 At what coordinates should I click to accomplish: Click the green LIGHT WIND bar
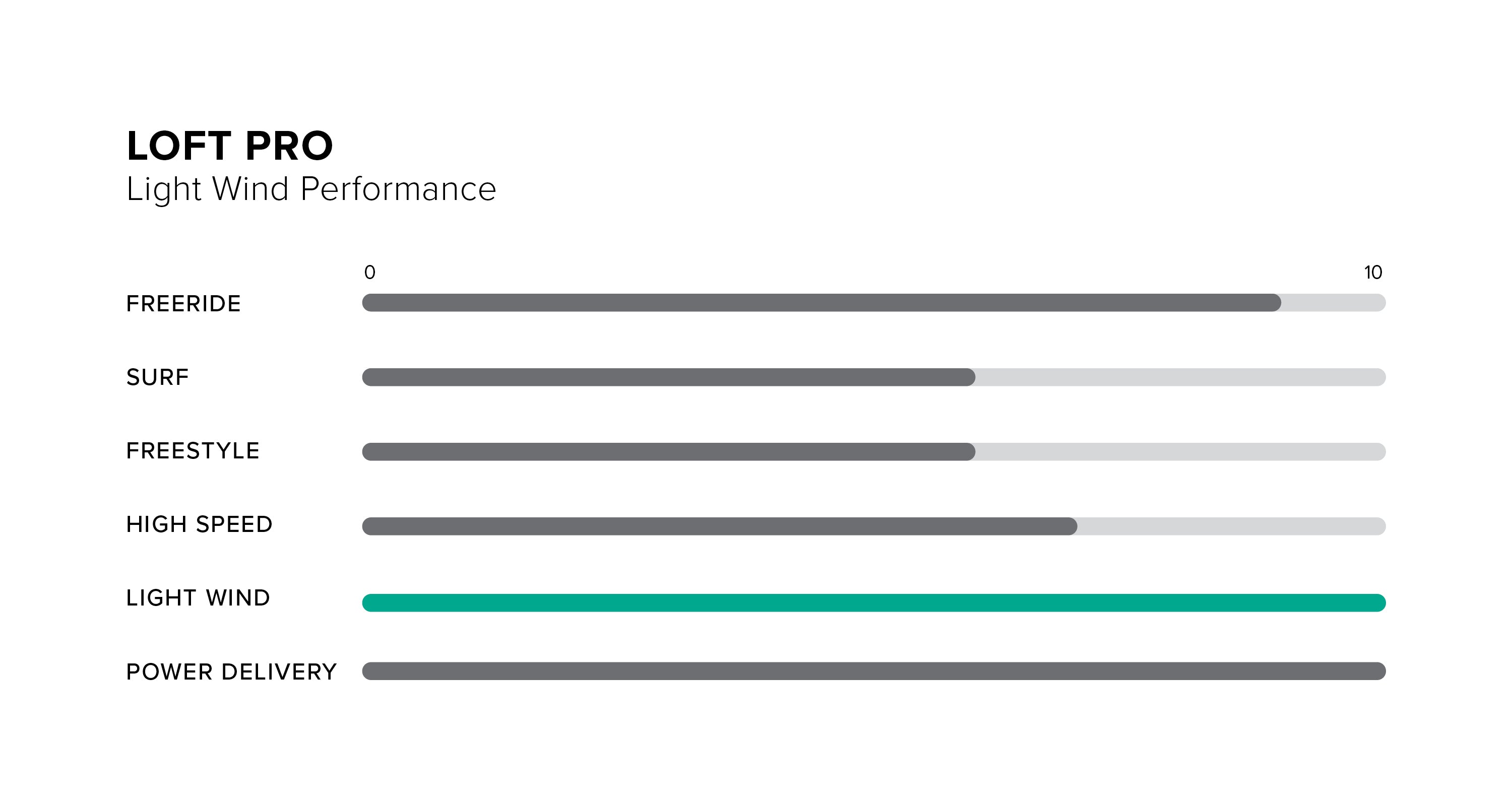coord(873,602)
